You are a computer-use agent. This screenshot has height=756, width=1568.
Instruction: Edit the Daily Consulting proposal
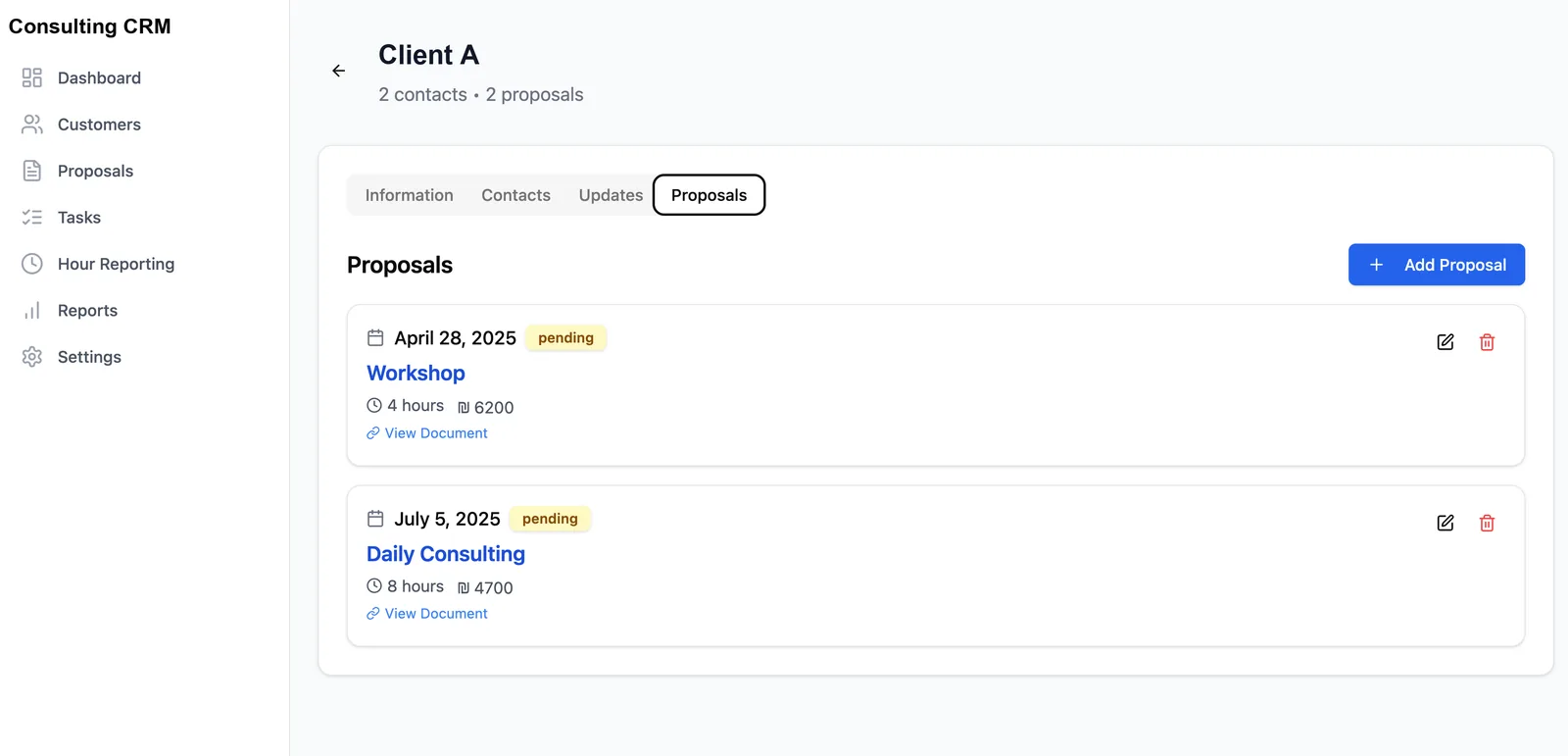[1445, 523]
